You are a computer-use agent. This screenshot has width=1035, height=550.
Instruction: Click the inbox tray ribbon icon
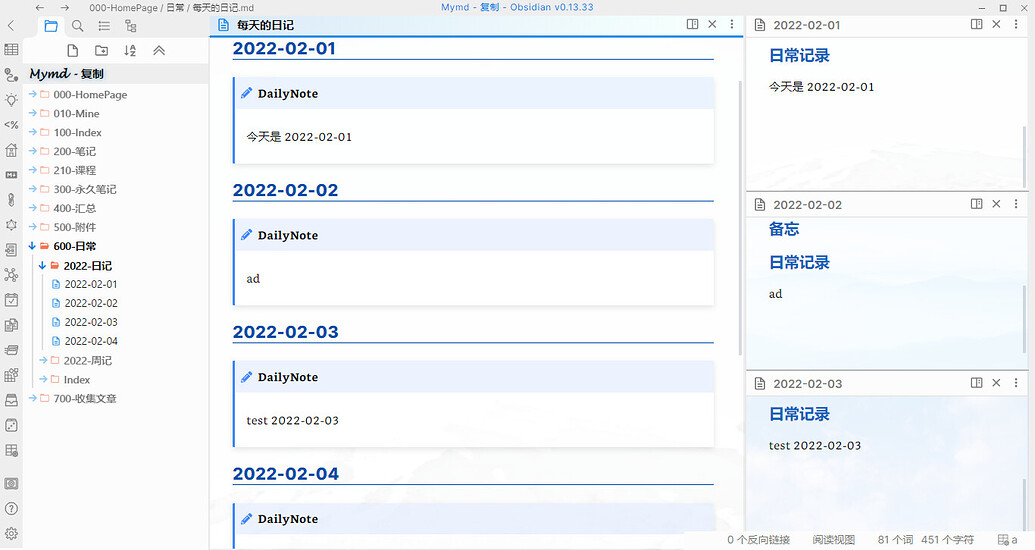11,400
